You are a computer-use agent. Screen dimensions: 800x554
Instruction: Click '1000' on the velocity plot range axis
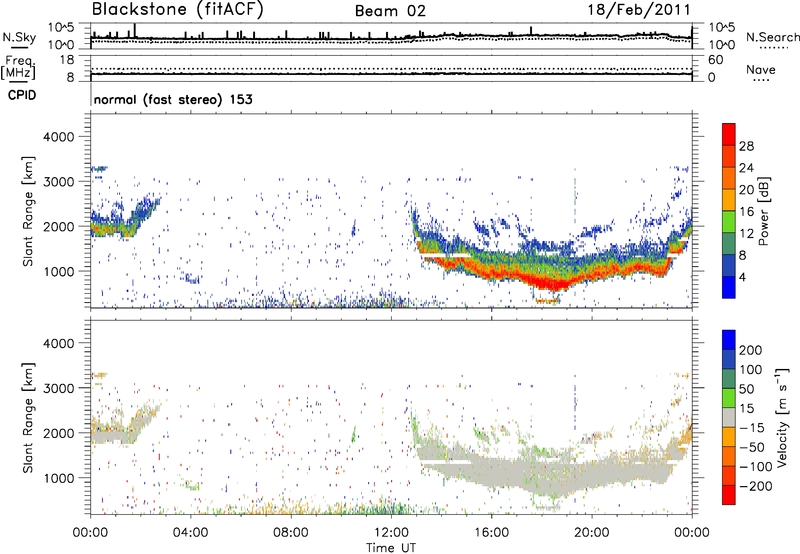click(58, 478)
